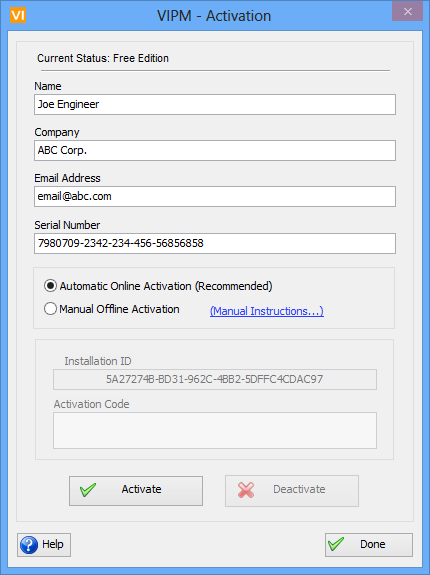
Task: Focus the Name field with Joe Engineer
Action: coord(215,105)
